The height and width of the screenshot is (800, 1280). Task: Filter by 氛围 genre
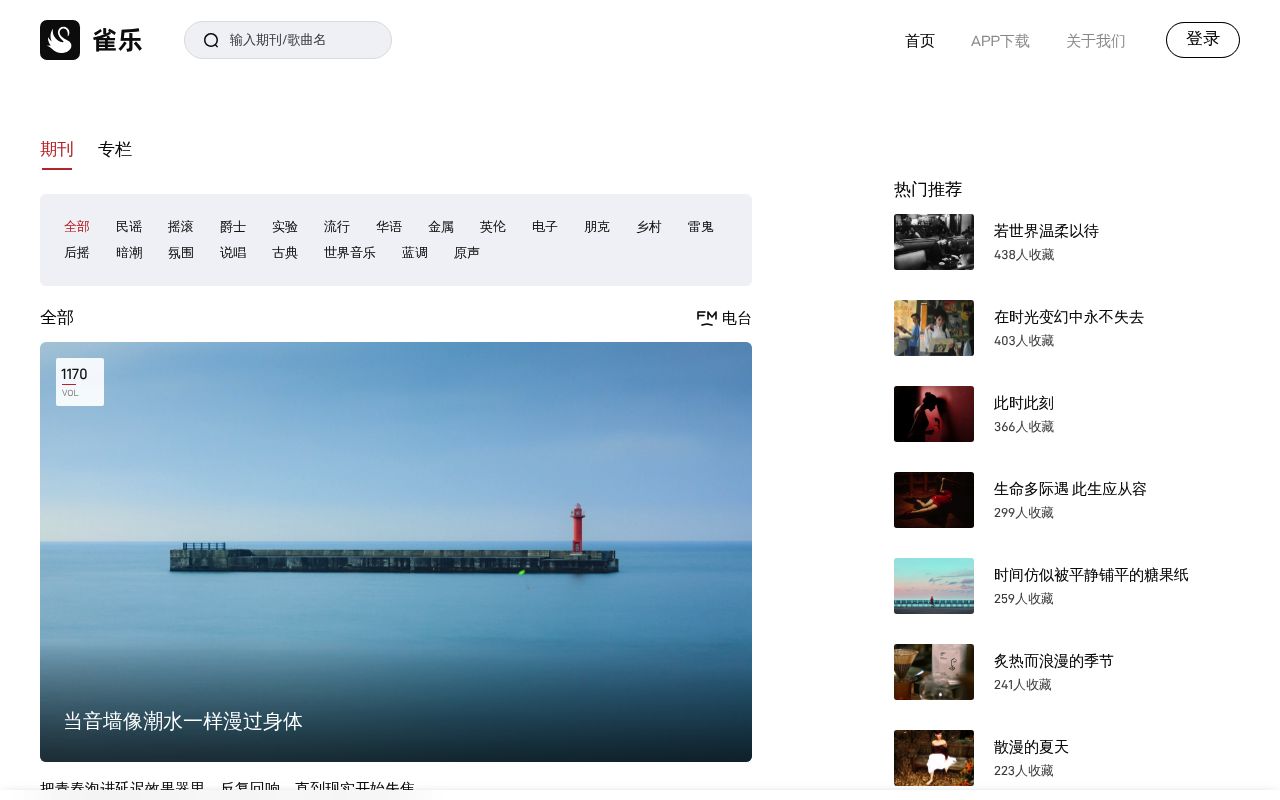pyautogui.click(x=181, y=253)
